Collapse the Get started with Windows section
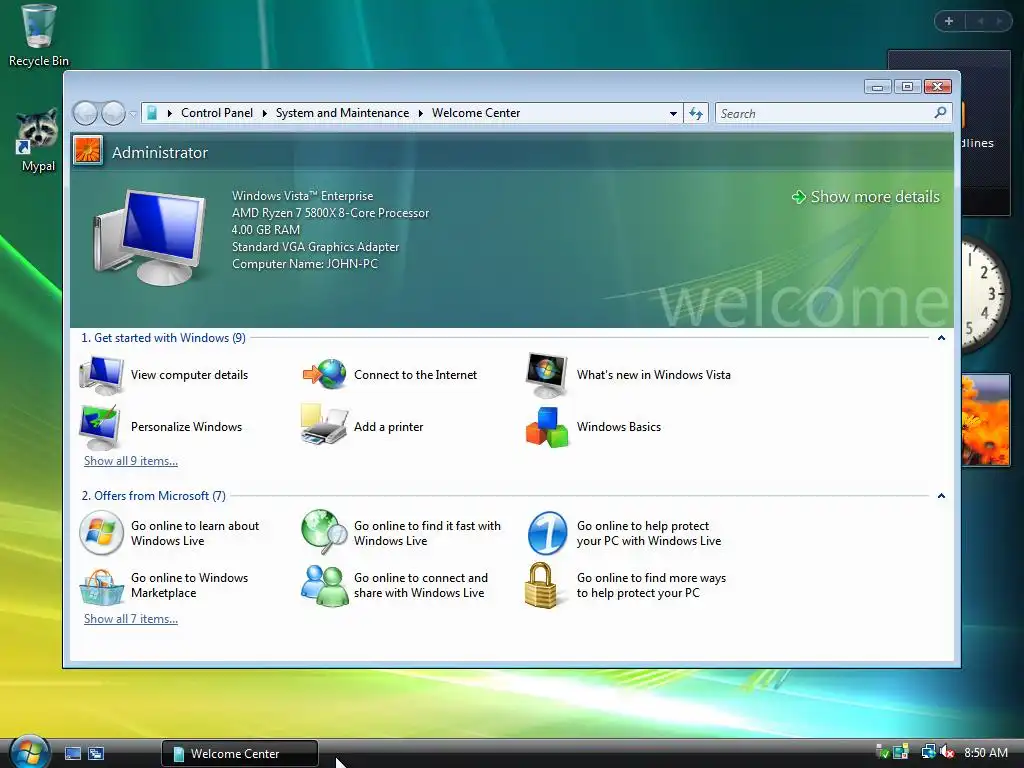Image resolution: width=1024 pixels, height=768 pixels. click(941, 338)
